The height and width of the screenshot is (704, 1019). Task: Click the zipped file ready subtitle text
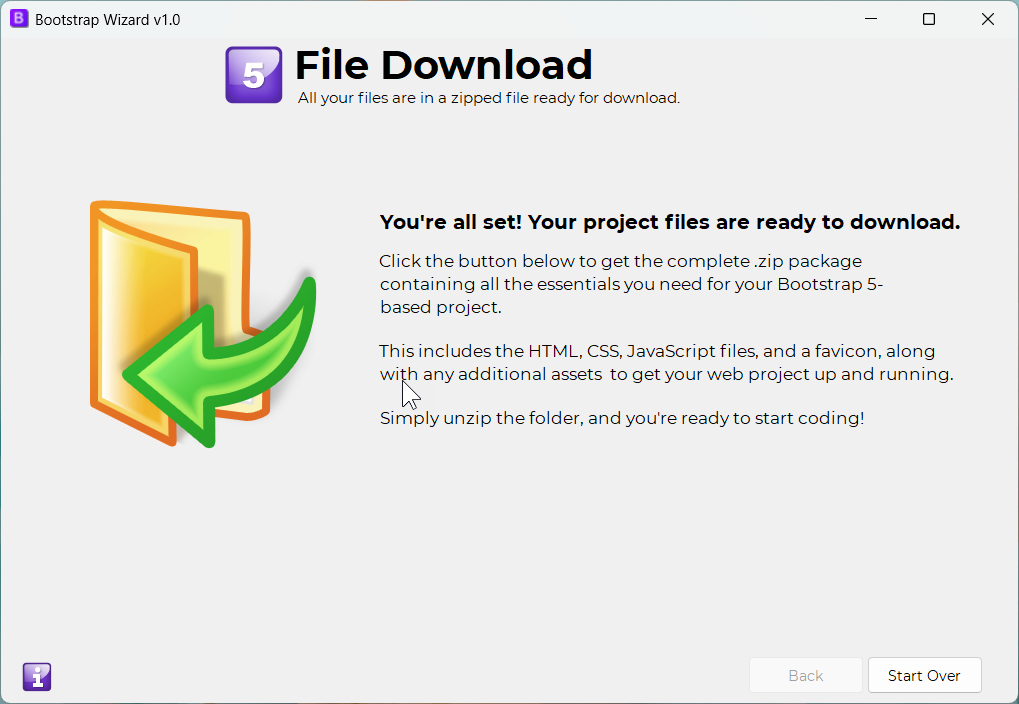click(489, 98)
